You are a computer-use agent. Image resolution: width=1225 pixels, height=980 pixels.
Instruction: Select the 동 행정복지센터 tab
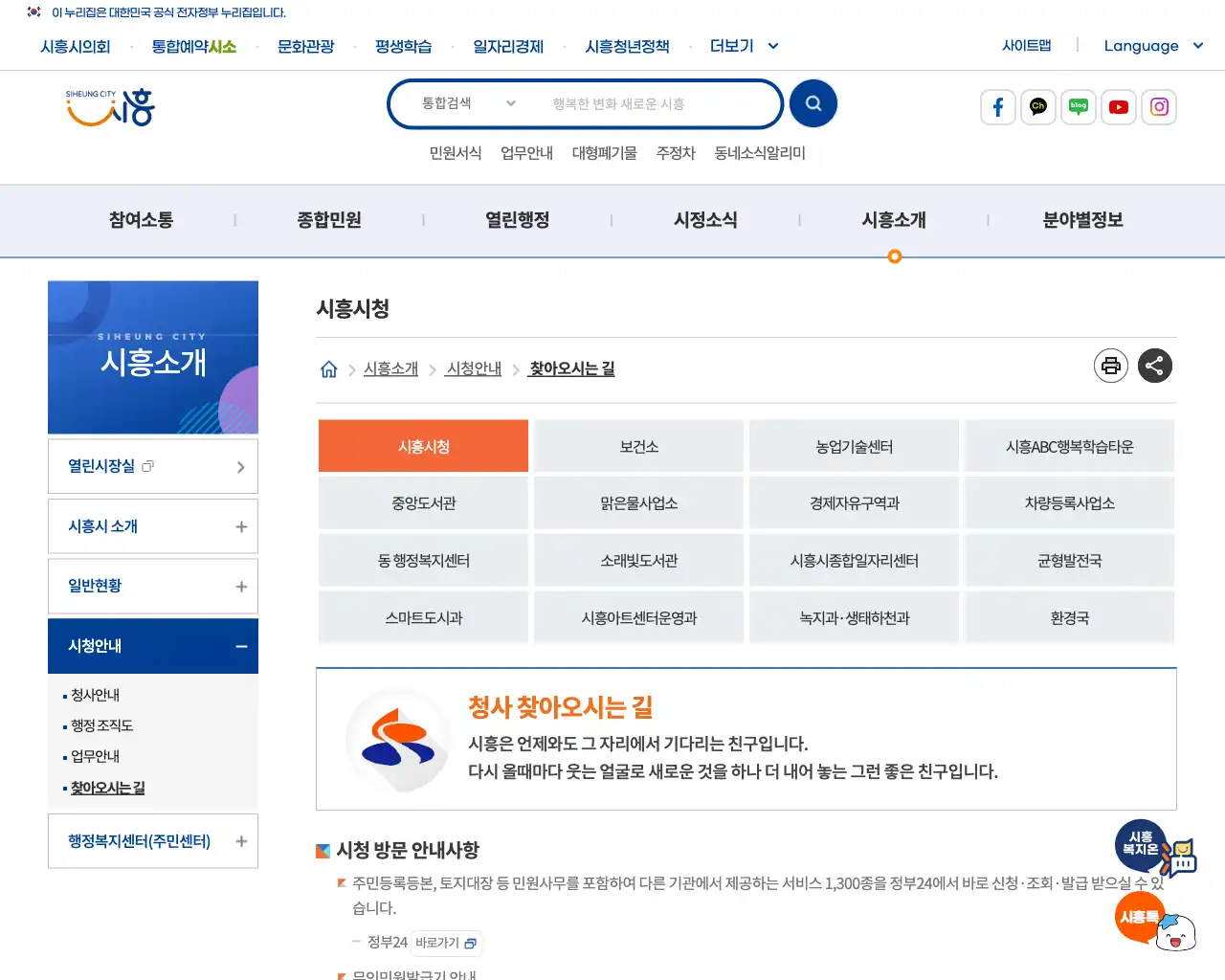coord(423,561)
